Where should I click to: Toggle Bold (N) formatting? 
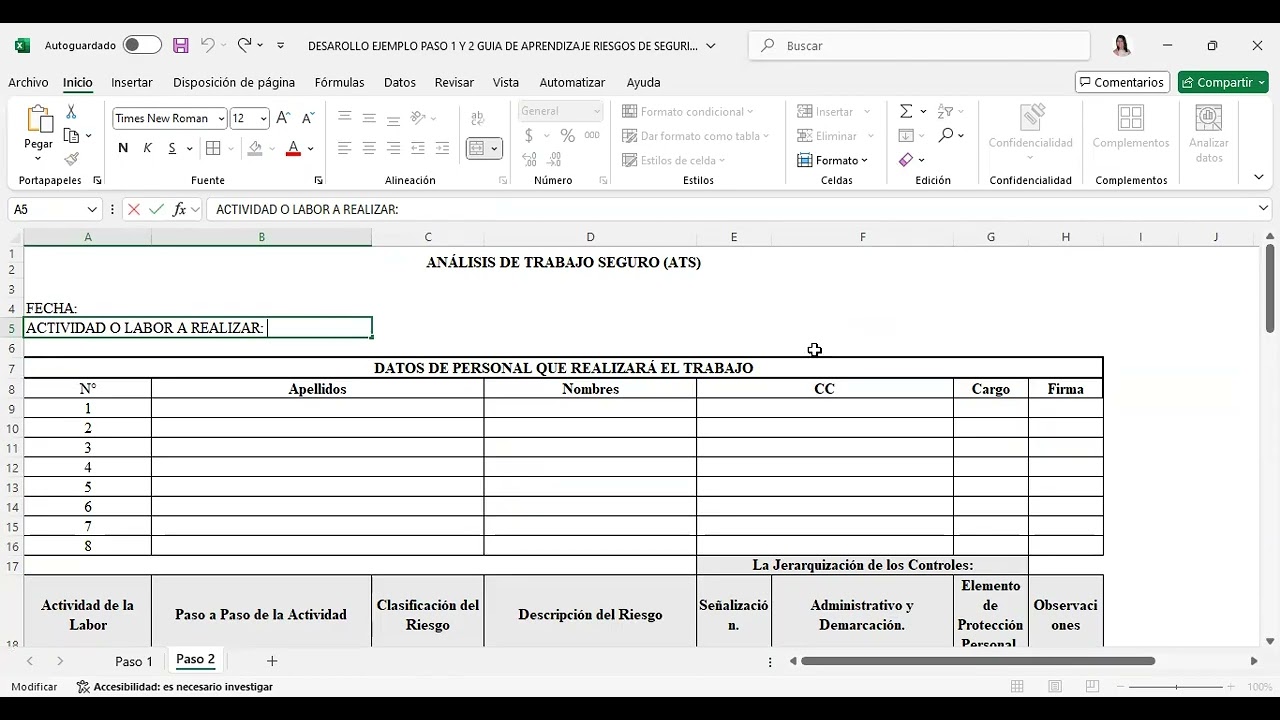tap(123, 148)
